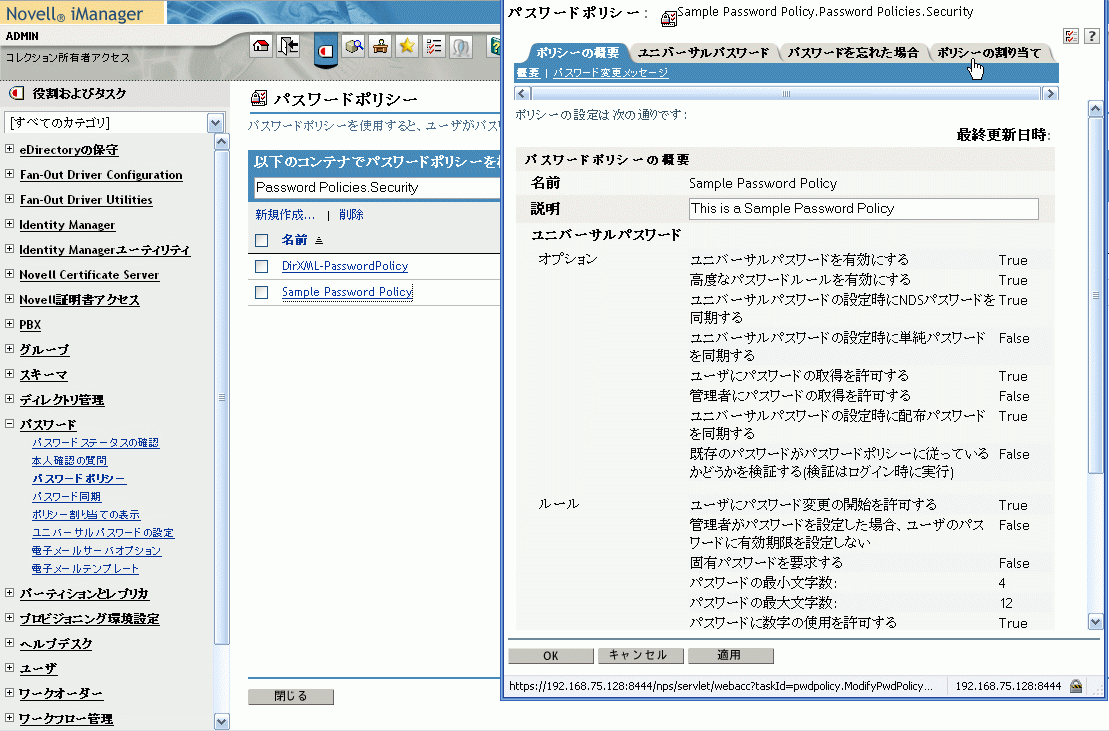Click the 説明 description text field
This screenshot has width=1109, height=731.
point(864,209)
